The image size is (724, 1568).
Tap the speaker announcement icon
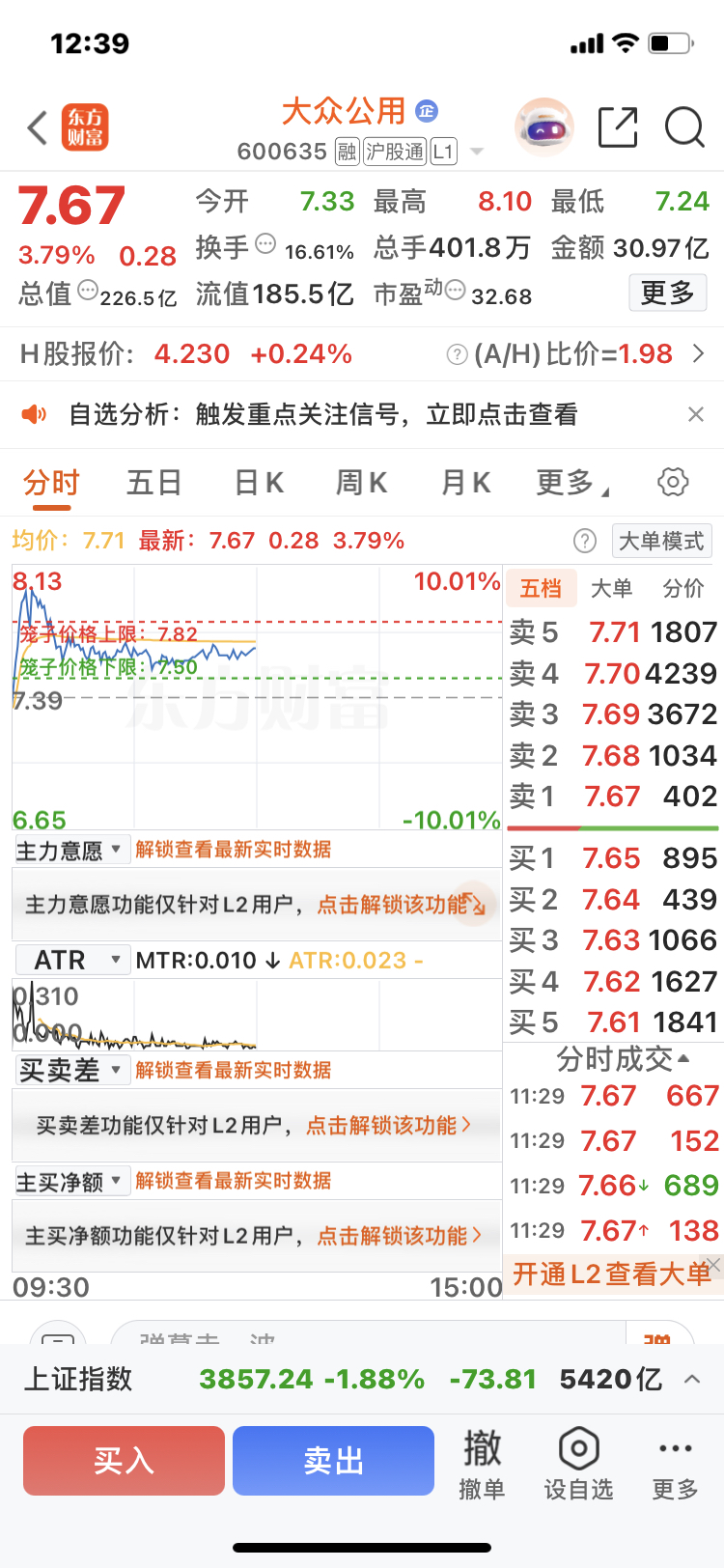point(34,414)
